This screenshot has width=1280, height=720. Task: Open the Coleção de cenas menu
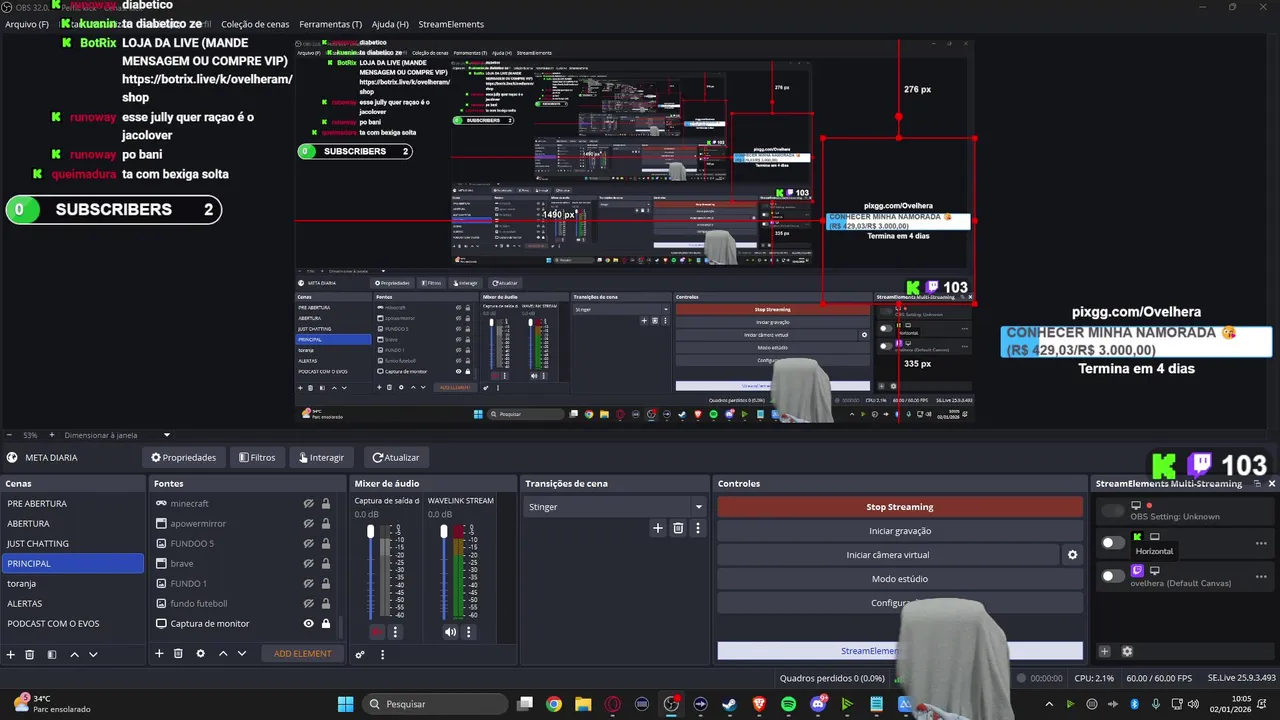[255, 24]
